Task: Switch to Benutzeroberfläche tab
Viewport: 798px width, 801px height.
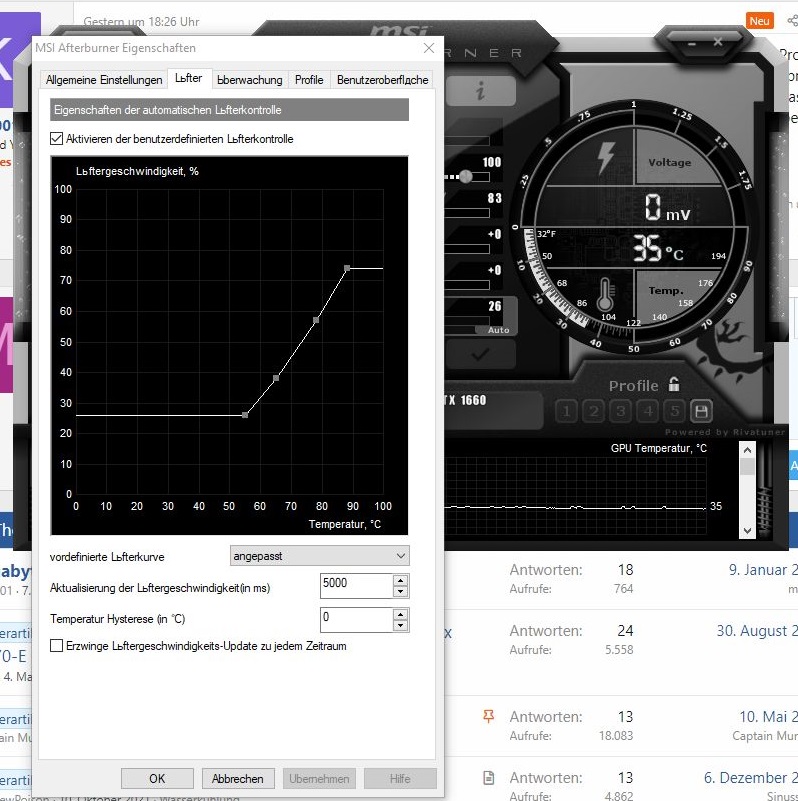Action: click(382, 80)
